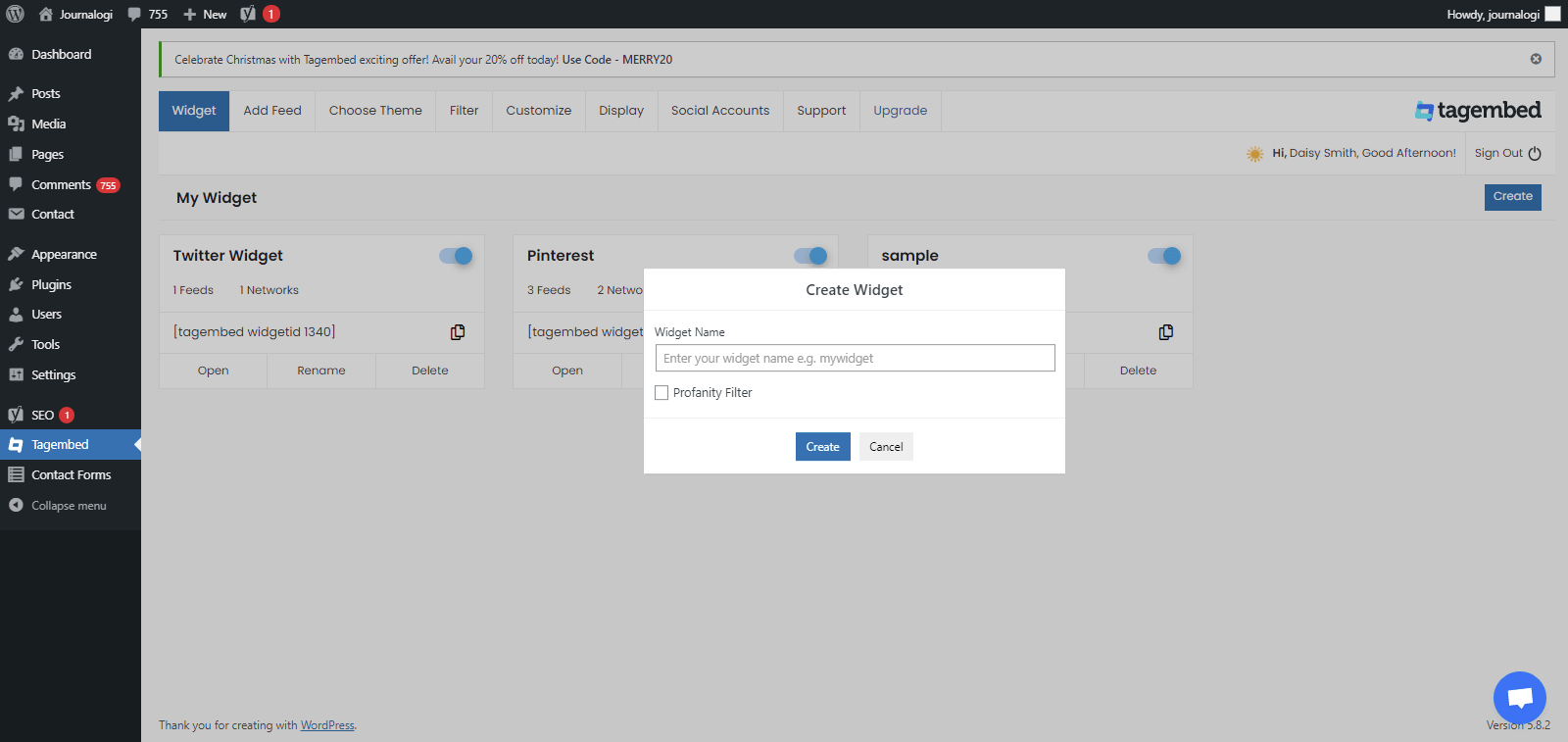1568x742 pixels.
Task: Check the Profanity Filter checkbox
Action: click(x=661, y=393)
